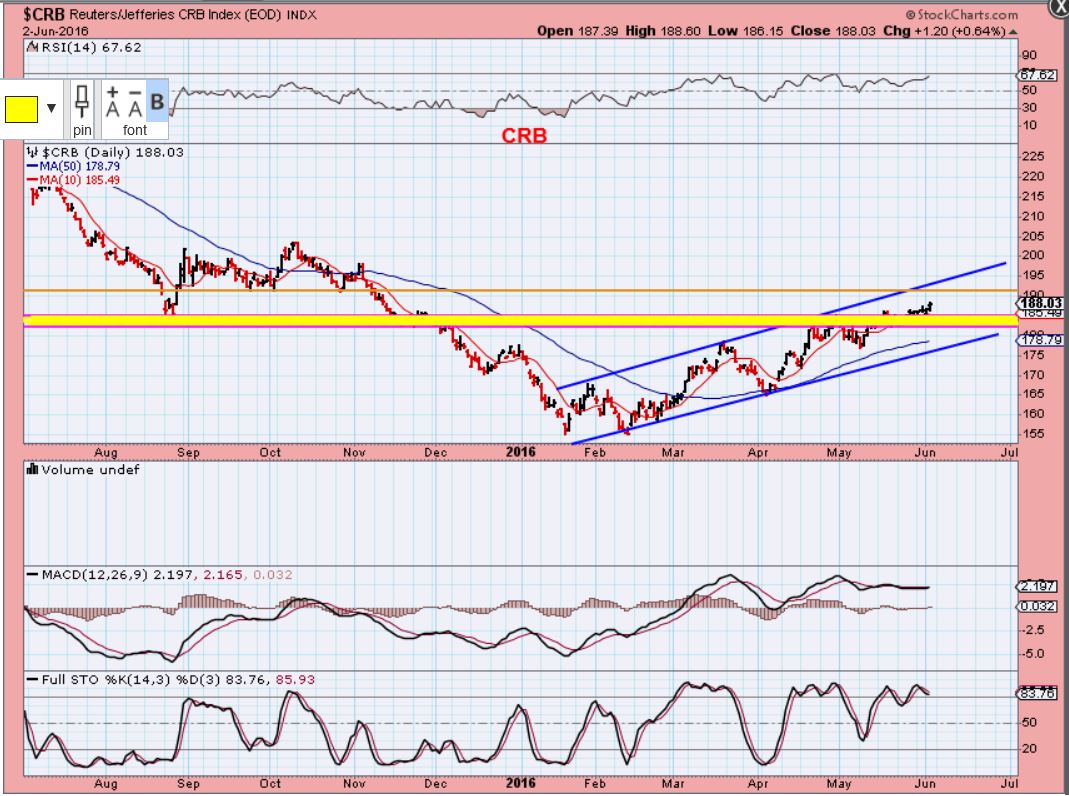The height and width of the screenshot is (796, 1069).
Task: Select the red 'CRB' text annotation
Action: (524, 136)
